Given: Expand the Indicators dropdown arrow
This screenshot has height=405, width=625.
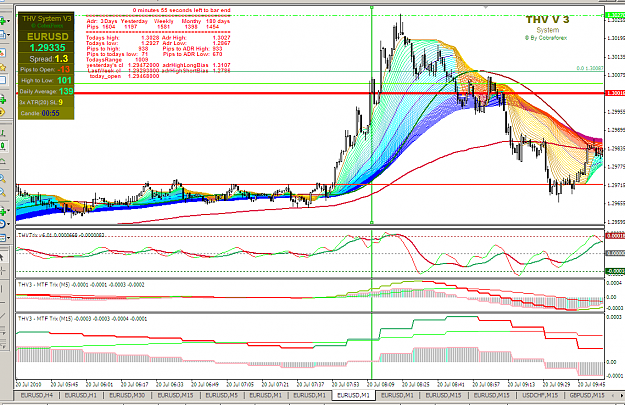Looking at the screenshot, I should [8, 210].
